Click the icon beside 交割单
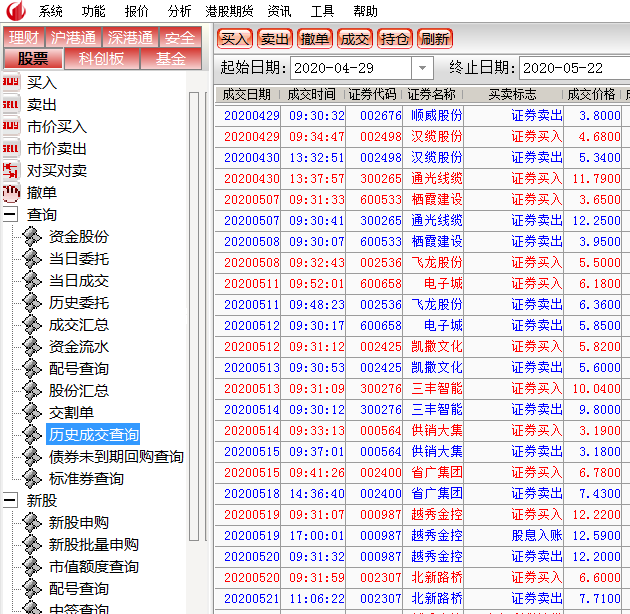630x614 pixels. click(x=32, y=412)
